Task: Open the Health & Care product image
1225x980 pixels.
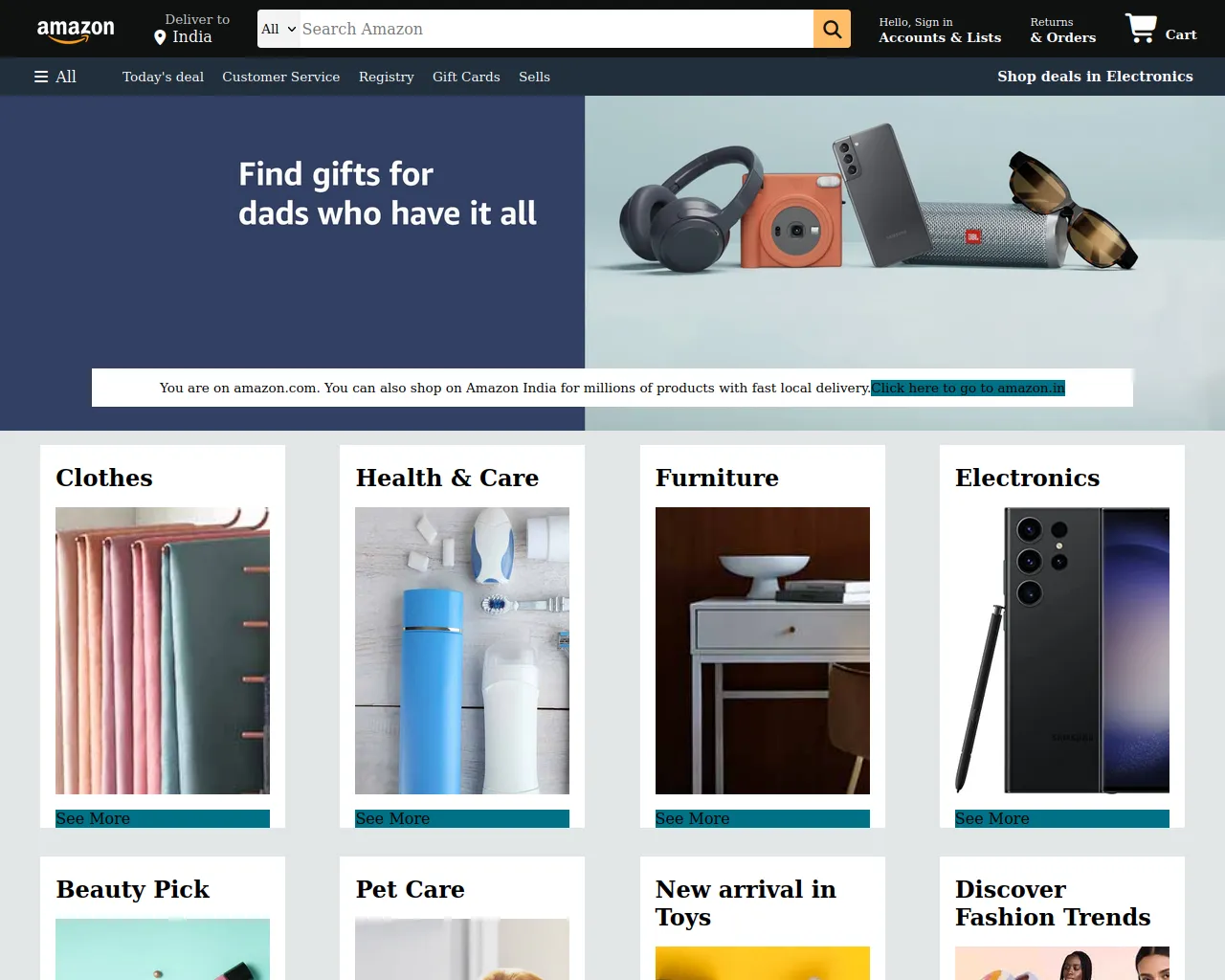Action: (462, 651)
